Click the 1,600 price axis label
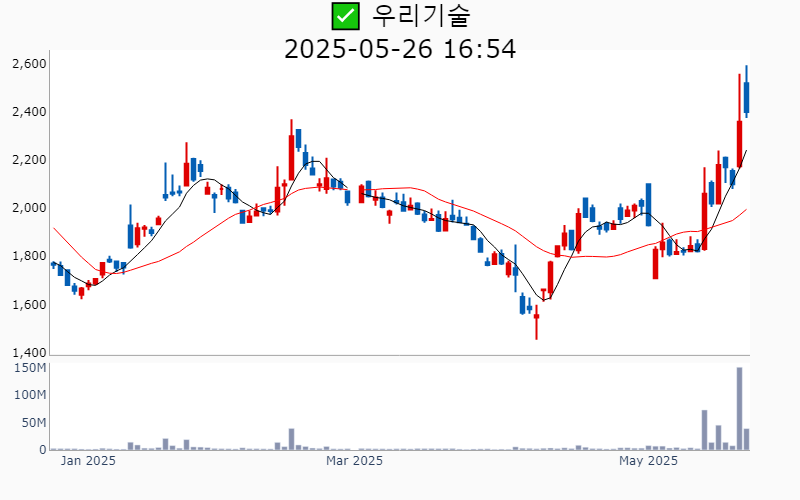This screenshot has width=800, height=500. point(29,305)
